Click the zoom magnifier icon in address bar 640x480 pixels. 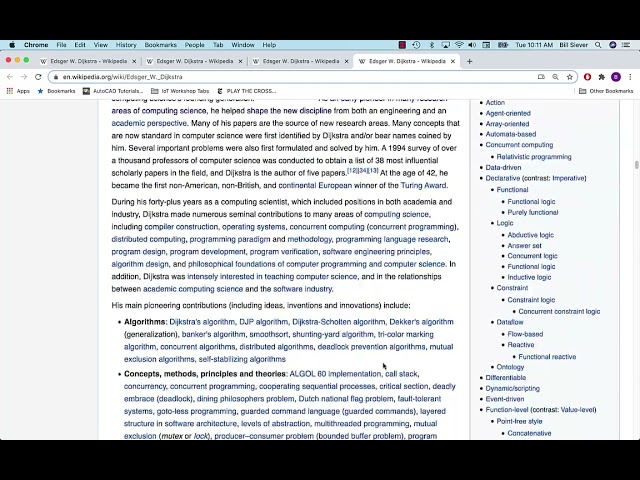point(555,77)
